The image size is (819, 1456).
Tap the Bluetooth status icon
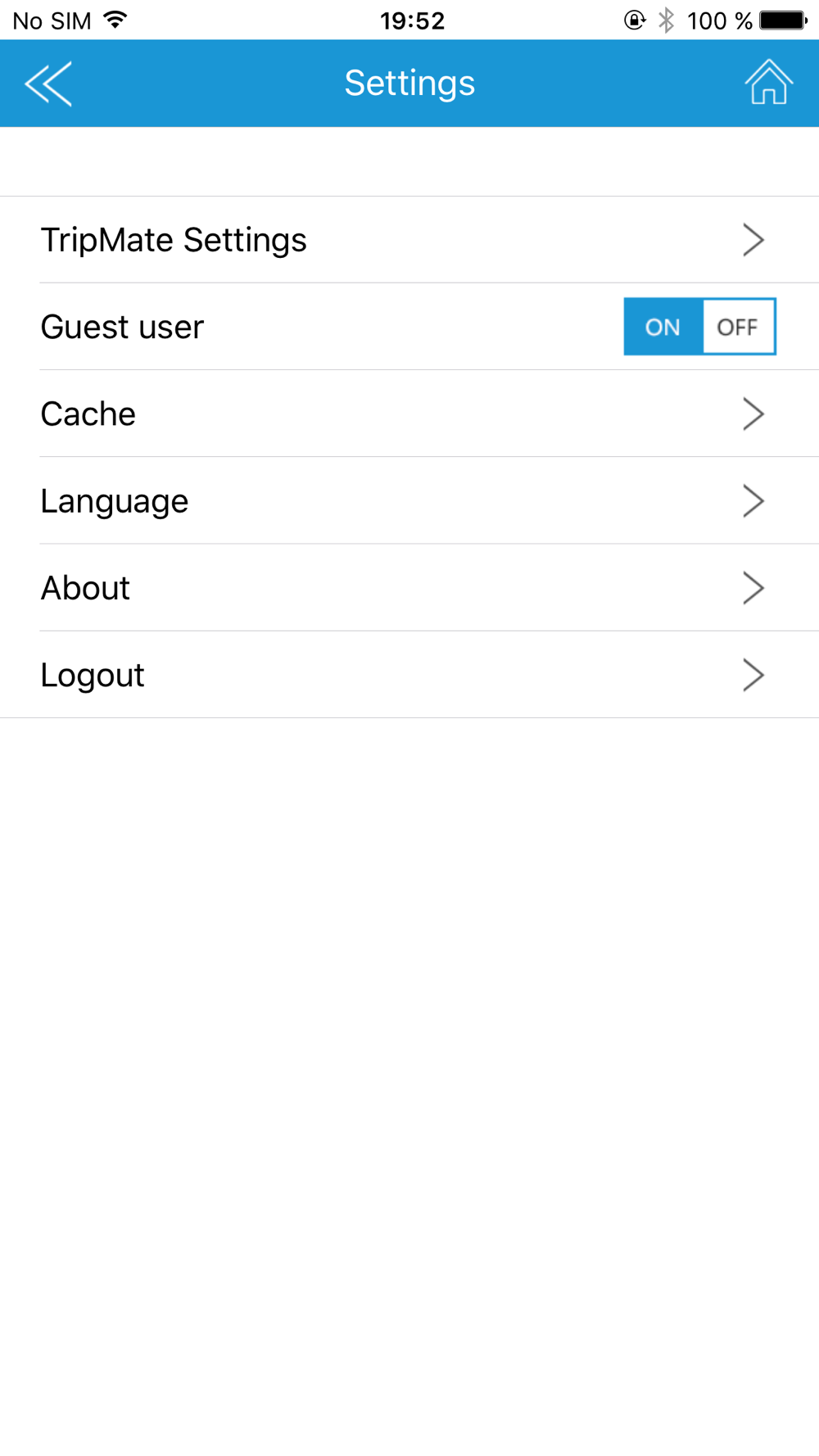click(667, 20)
